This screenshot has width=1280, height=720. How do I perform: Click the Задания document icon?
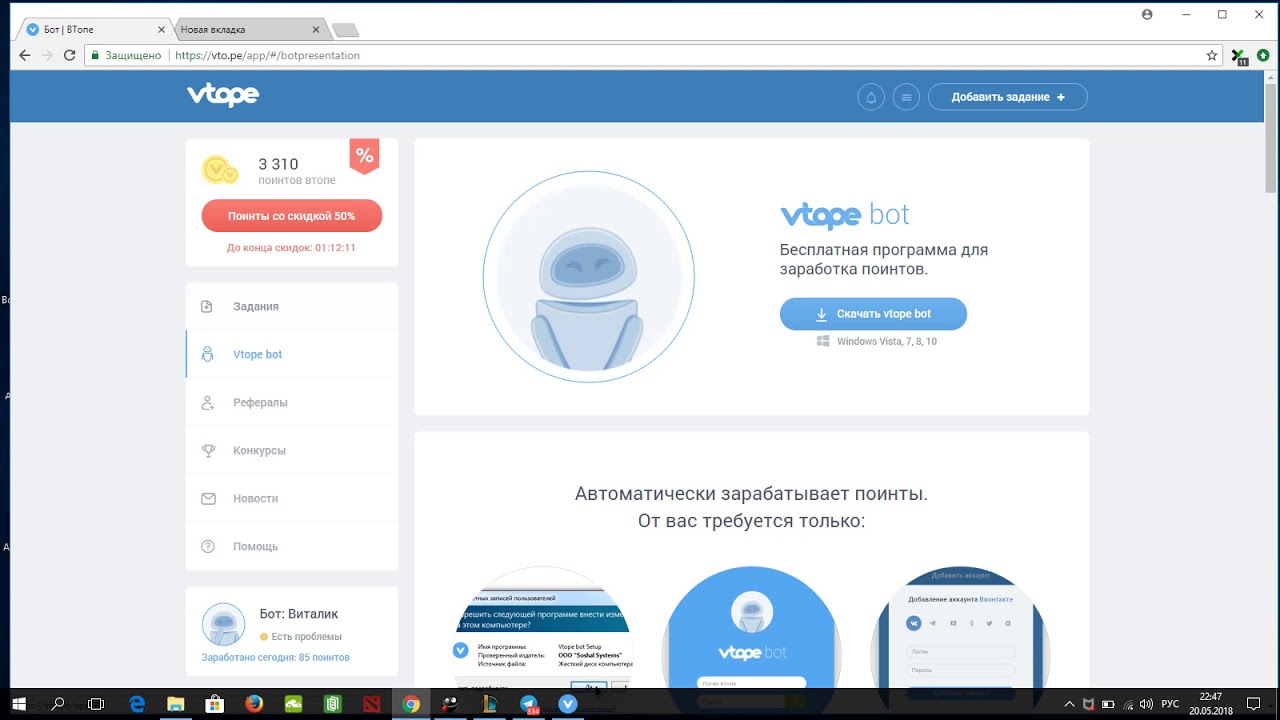207,306
